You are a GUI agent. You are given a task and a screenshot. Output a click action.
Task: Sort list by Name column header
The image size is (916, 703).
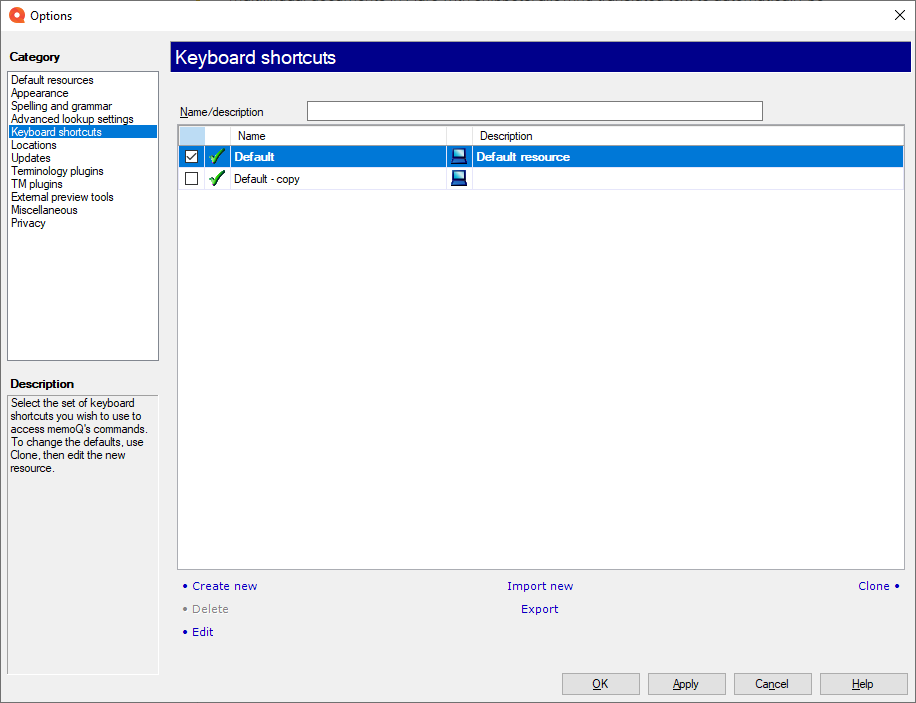[x=338, y=136]
